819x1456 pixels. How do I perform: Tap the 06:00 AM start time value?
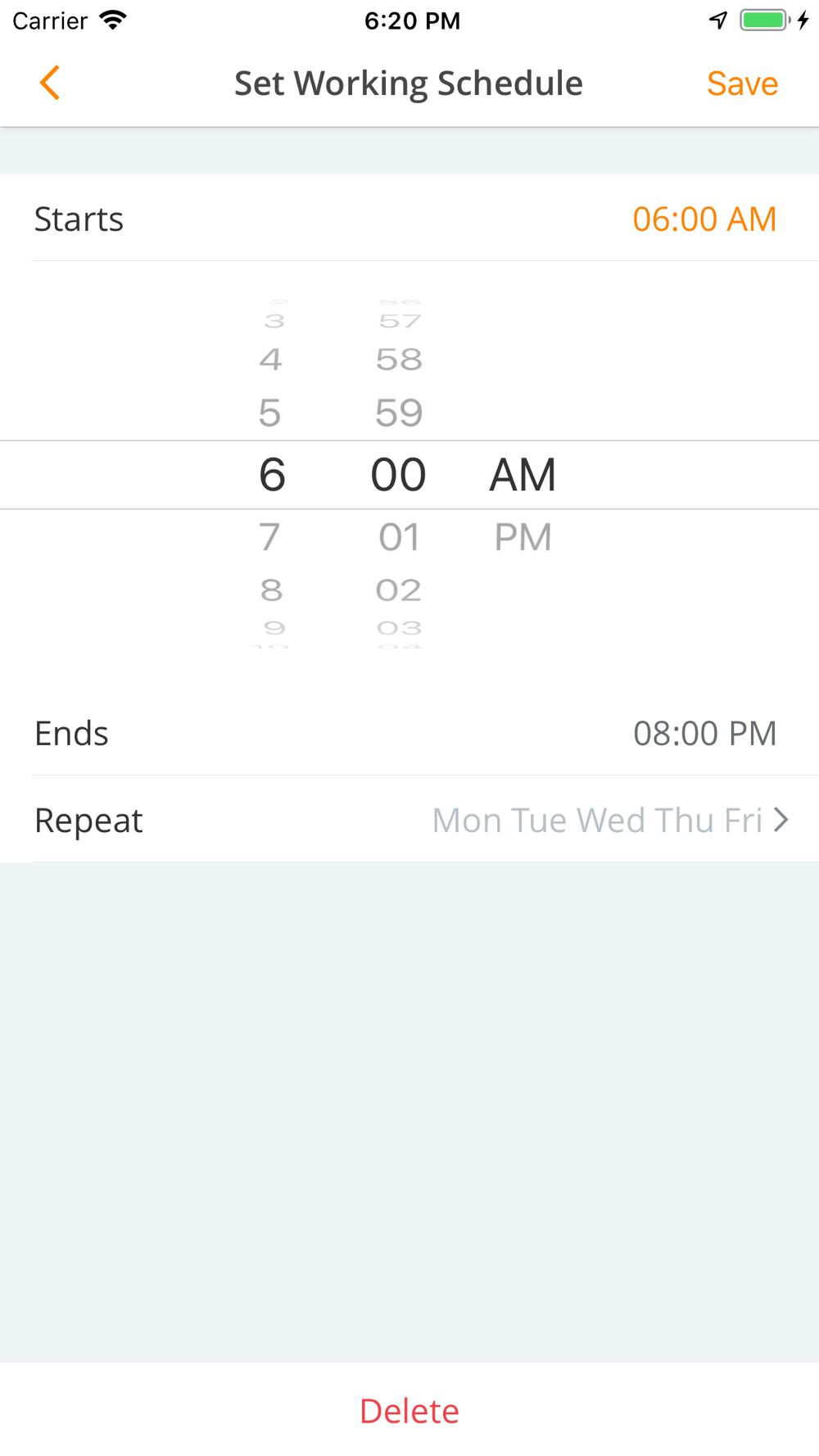point(704,219)
